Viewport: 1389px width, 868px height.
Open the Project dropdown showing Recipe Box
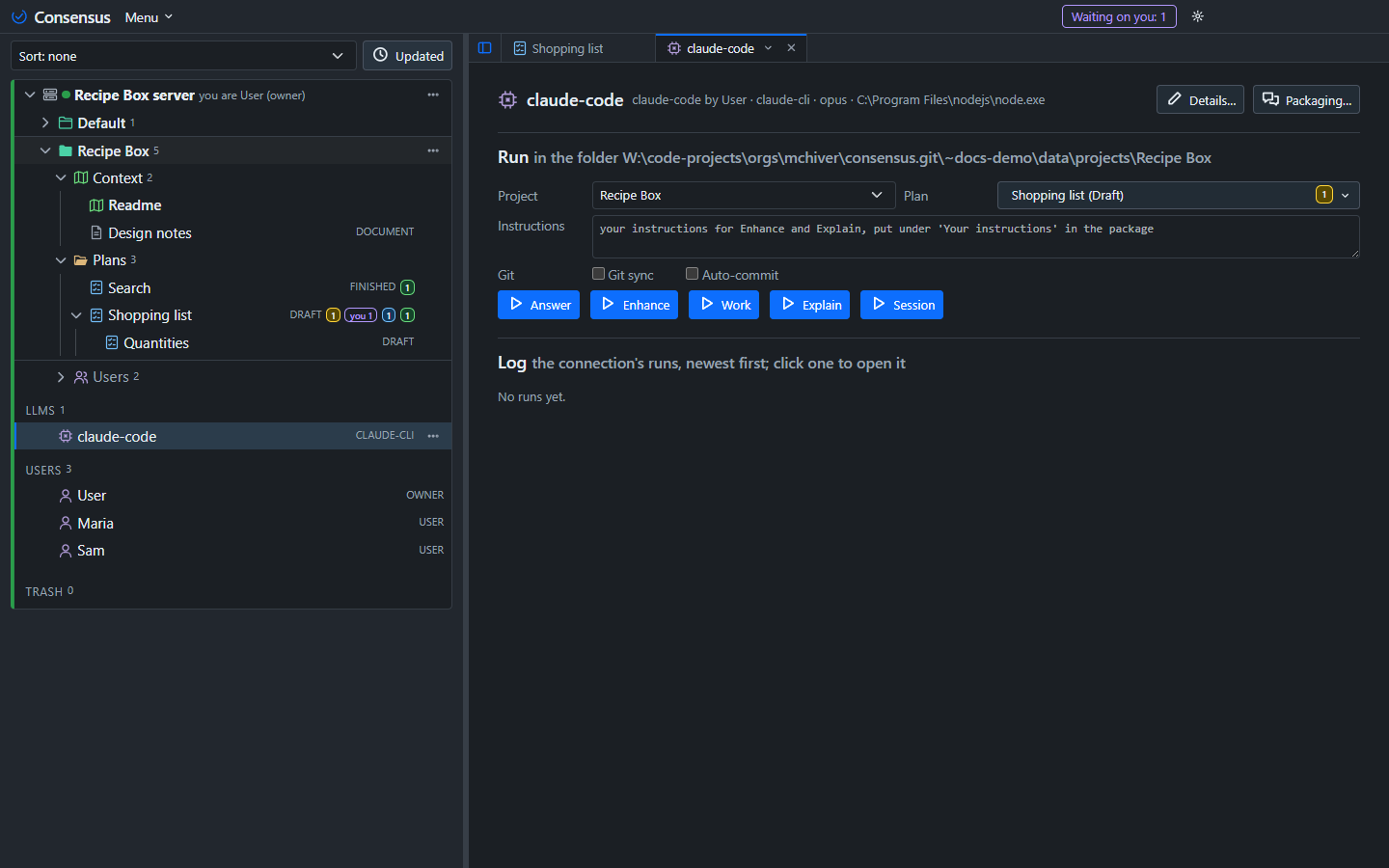point(743,195)
